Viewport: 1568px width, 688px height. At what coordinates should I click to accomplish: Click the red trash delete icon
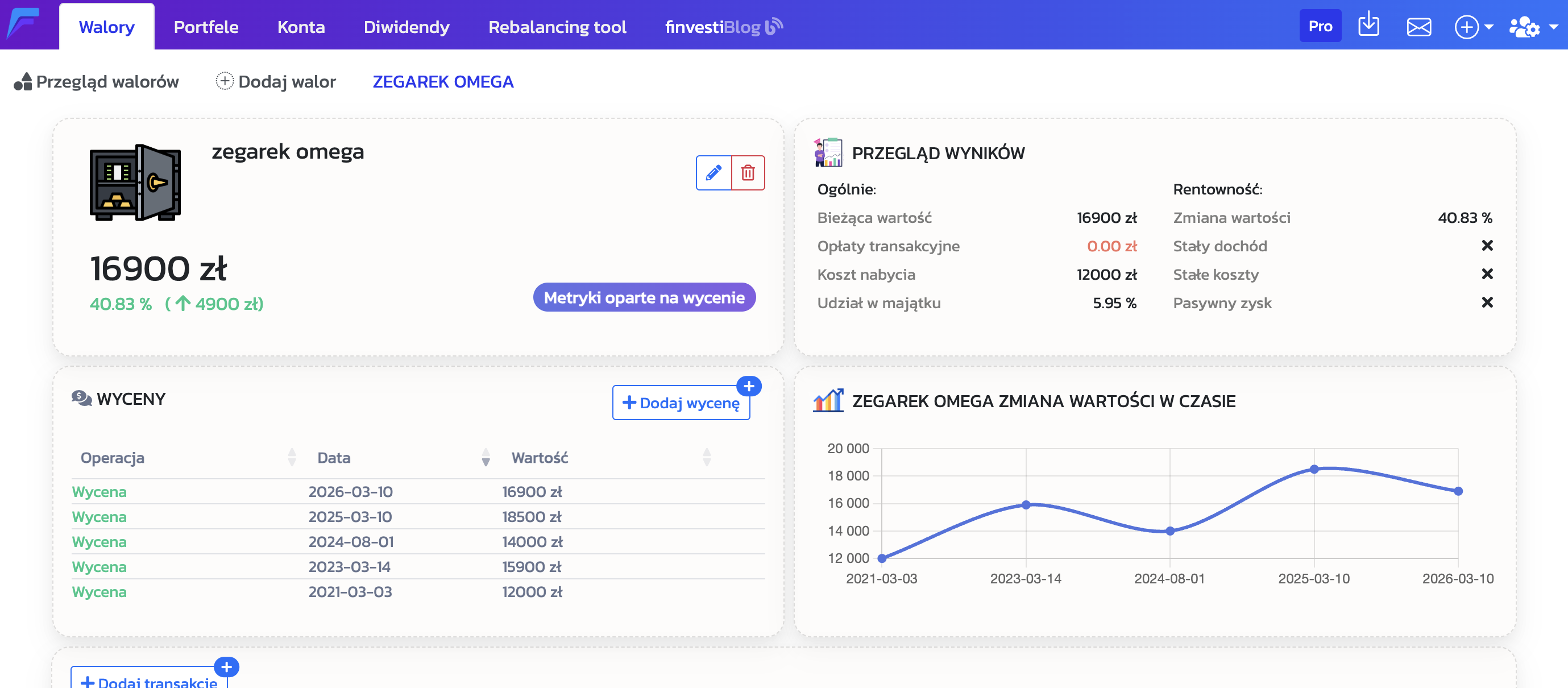(x=748, y=173)
